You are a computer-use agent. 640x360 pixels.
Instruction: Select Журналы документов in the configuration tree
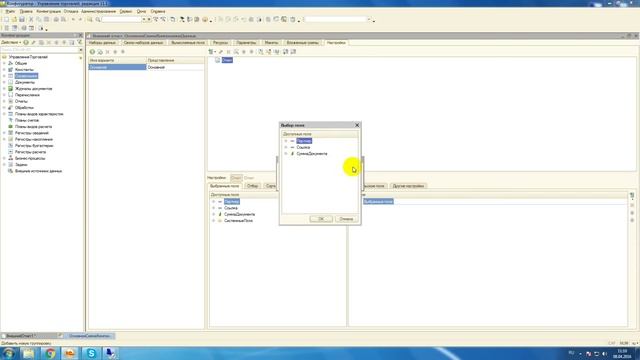[33, 89]
